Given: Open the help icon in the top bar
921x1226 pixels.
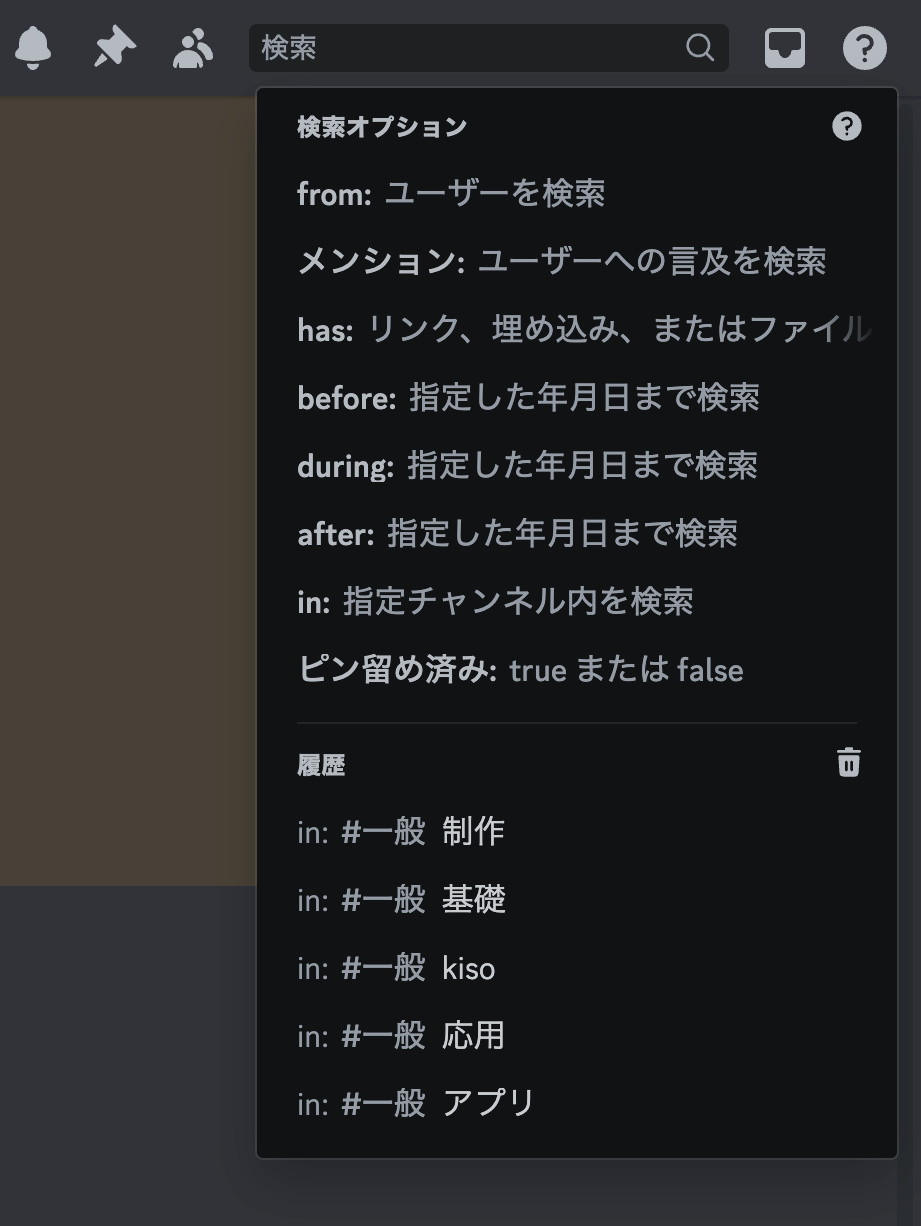Looking at the screenshot, I should [x=864, y=47].
